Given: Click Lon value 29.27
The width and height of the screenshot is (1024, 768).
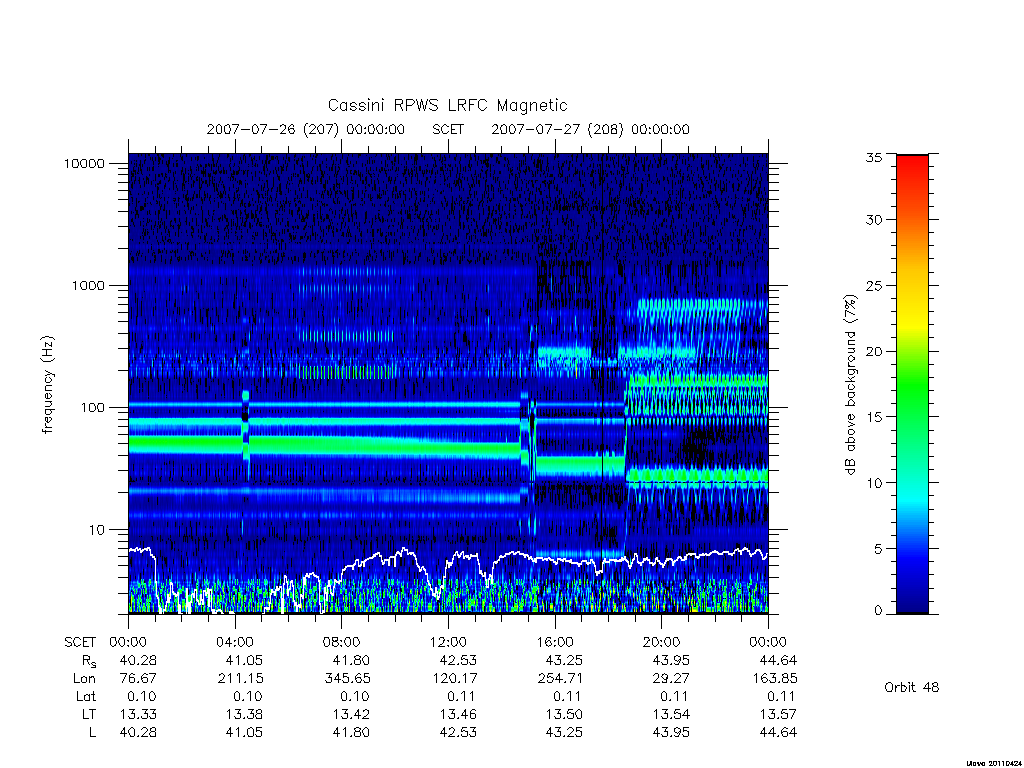Looking at the screenshot, I should (x=671, y=679).
